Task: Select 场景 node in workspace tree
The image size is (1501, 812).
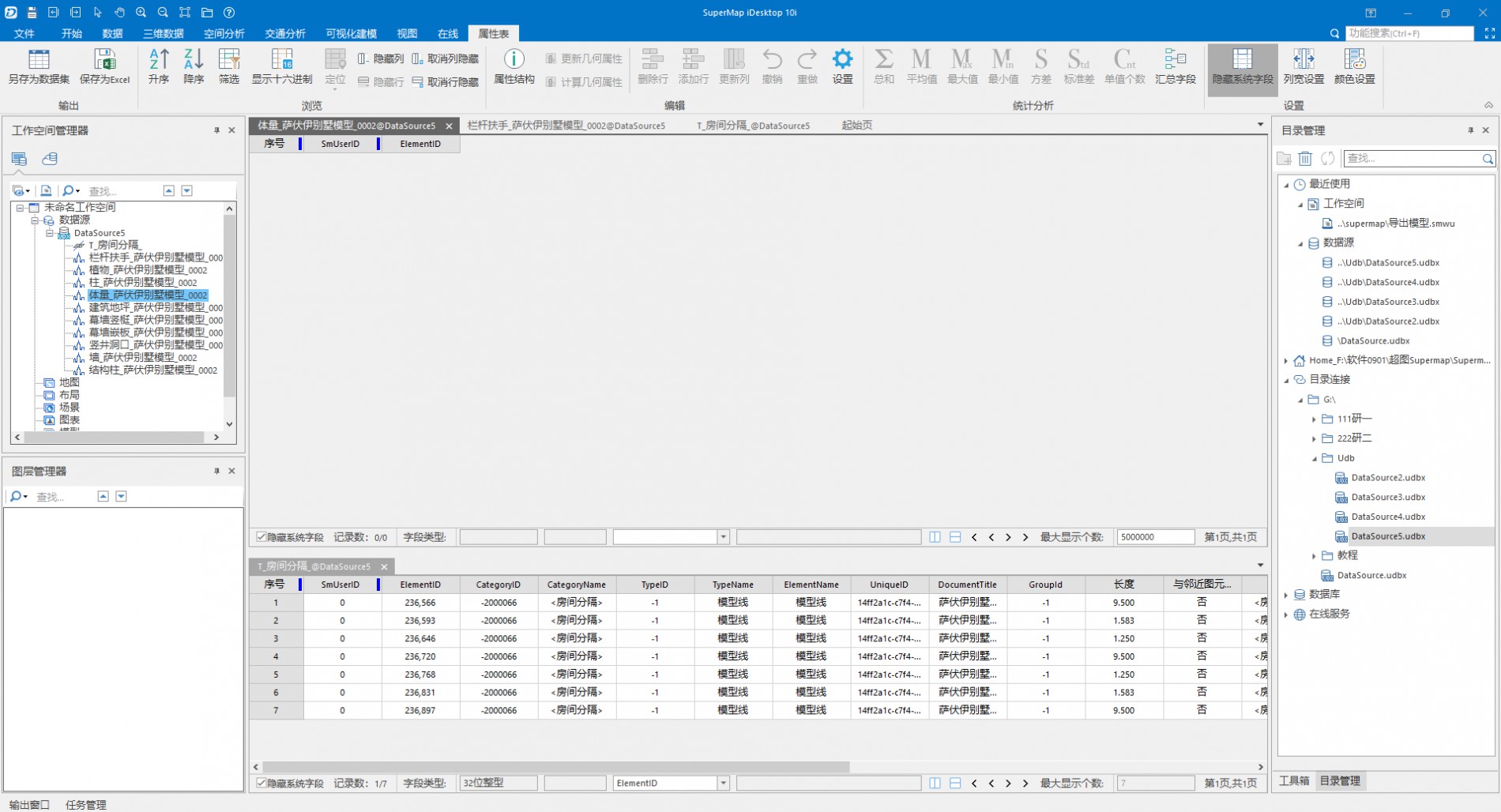Action: click(x=70, y=408)
